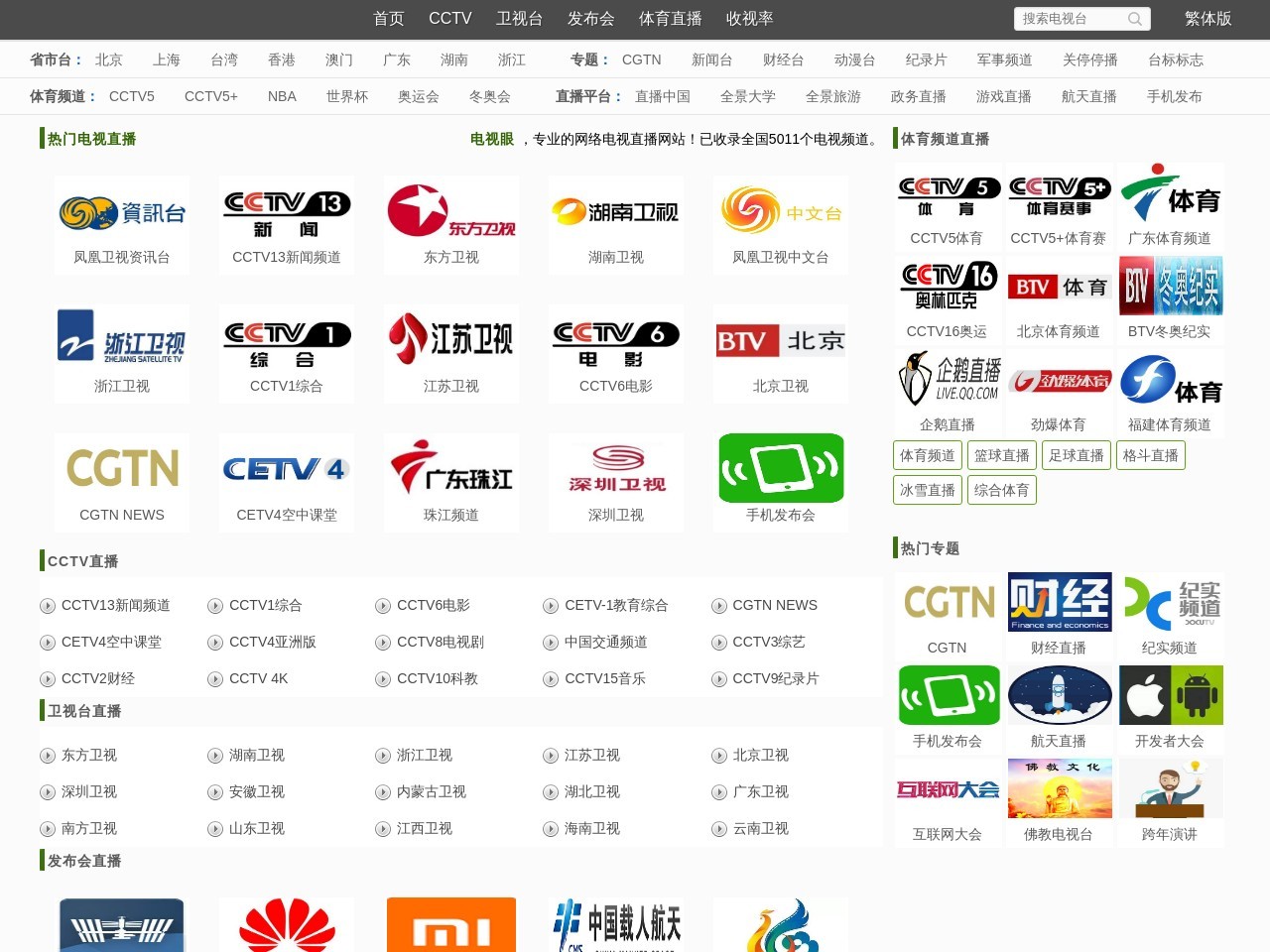
Task: Click the CETV4 channel logo
Action: [286, 469]
